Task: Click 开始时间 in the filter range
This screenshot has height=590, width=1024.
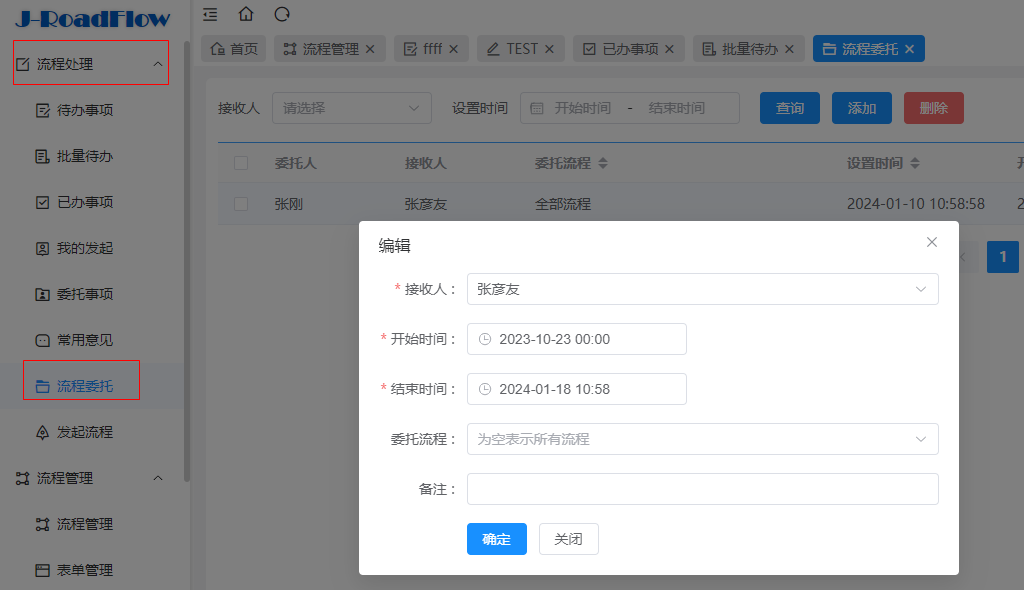Action: (583, 108)
